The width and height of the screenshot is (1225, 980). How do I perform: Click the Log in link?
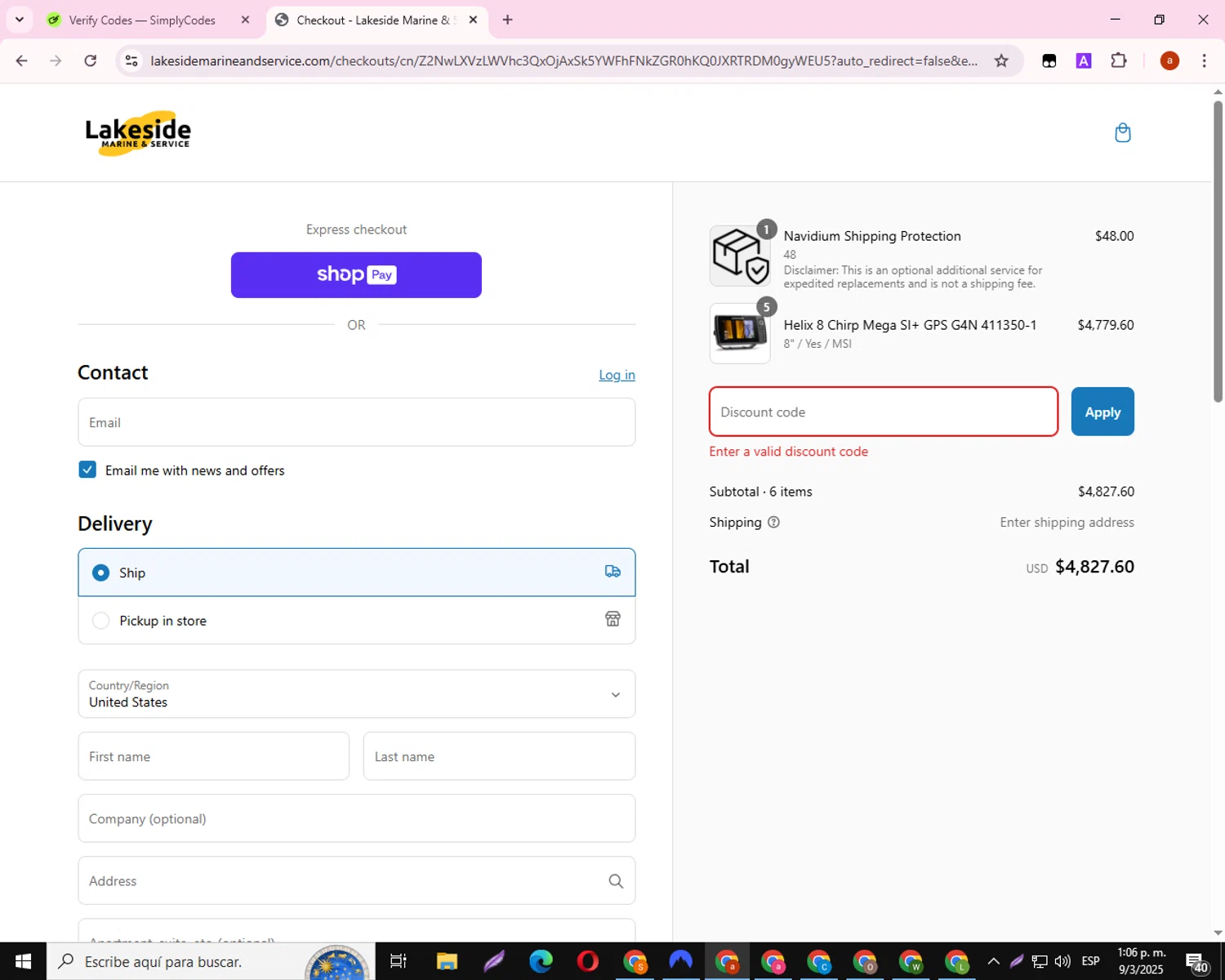617,375
